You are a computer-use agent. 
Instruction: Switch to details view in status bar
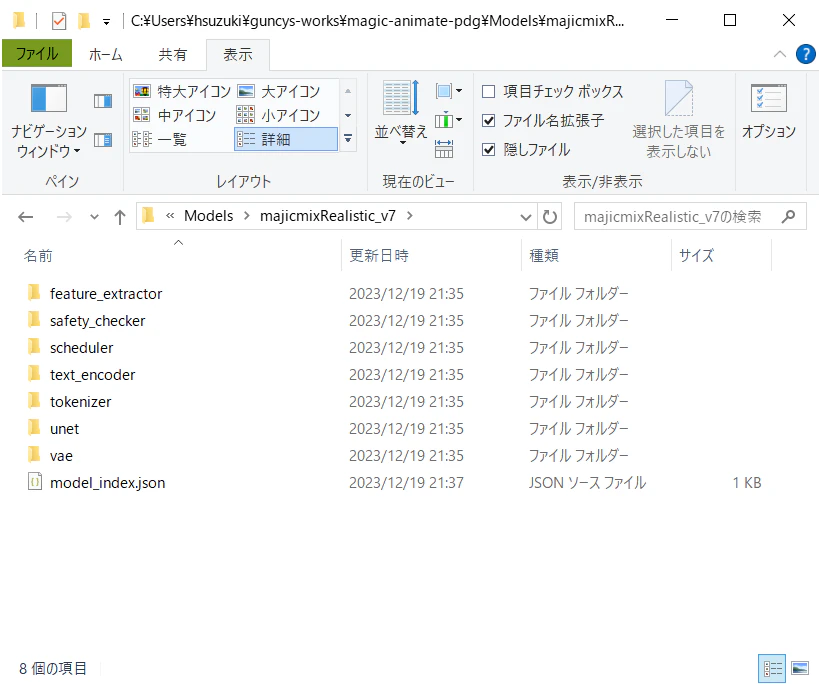click(772, 668)
